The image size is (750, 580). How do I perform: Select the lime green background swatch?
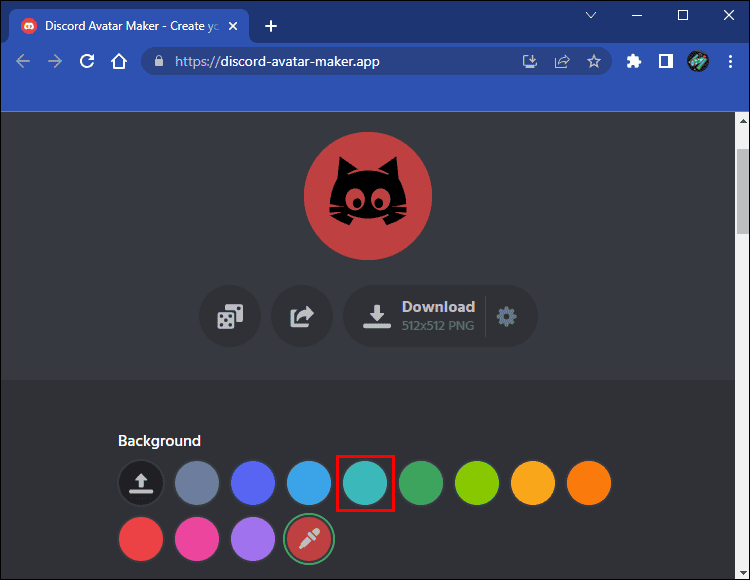click(477, 483)
